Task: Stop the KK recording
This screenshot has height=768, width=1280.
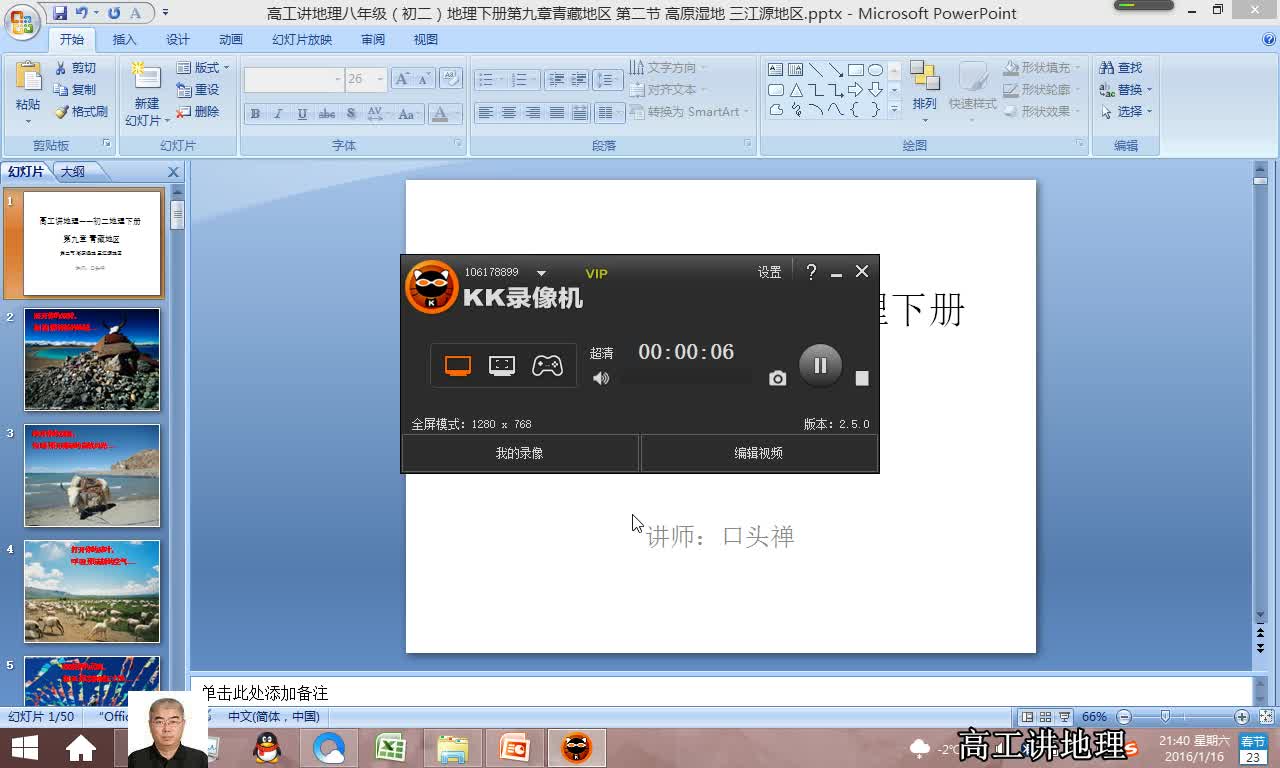Action: (x=862, y=378)
